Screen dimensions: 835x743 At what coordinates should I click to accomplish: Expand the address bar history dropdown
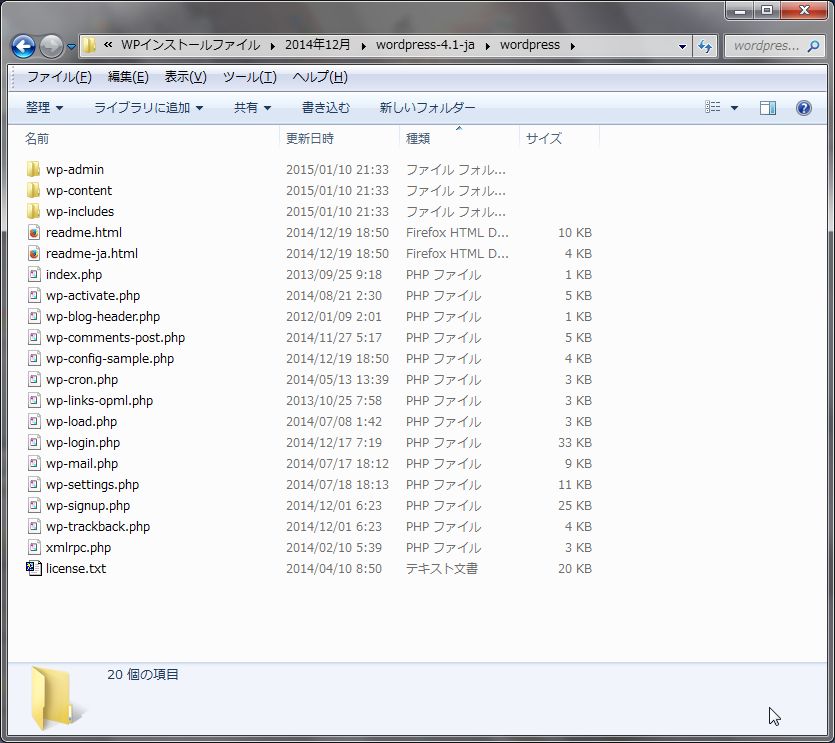pyautogui.click(x=682, y=46)
